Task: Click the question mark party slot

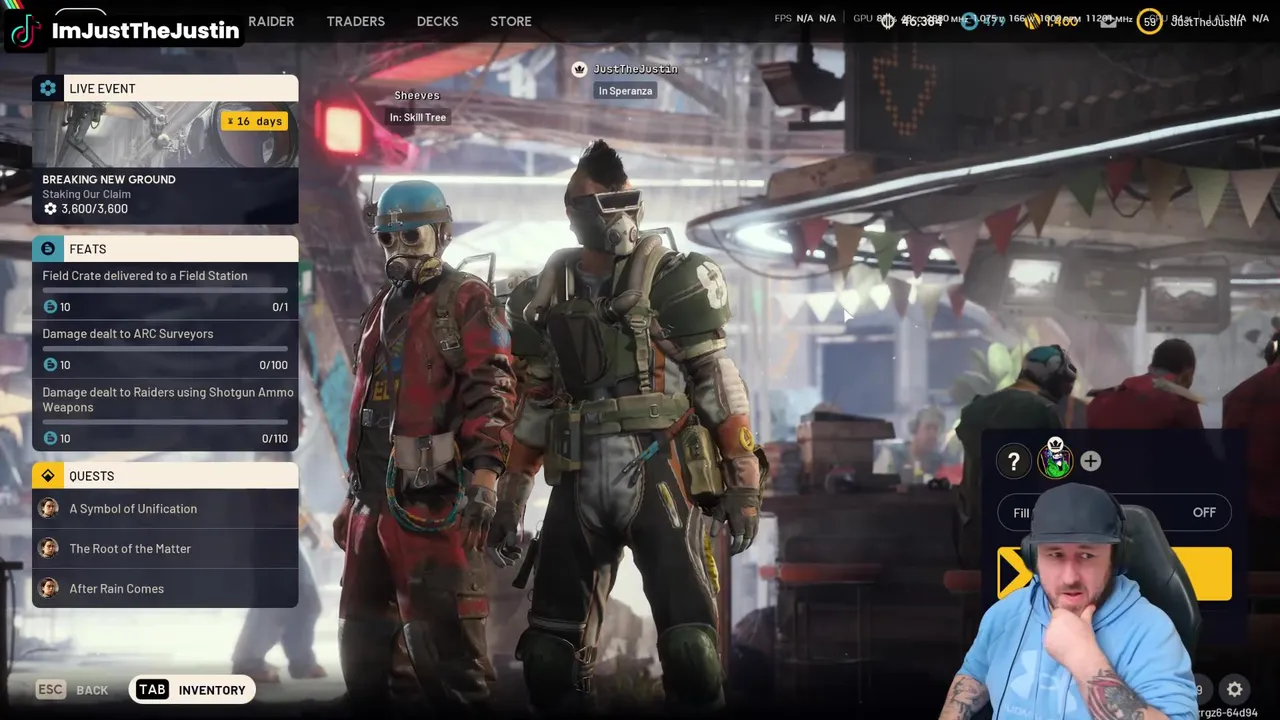Action: (1014, 461)
